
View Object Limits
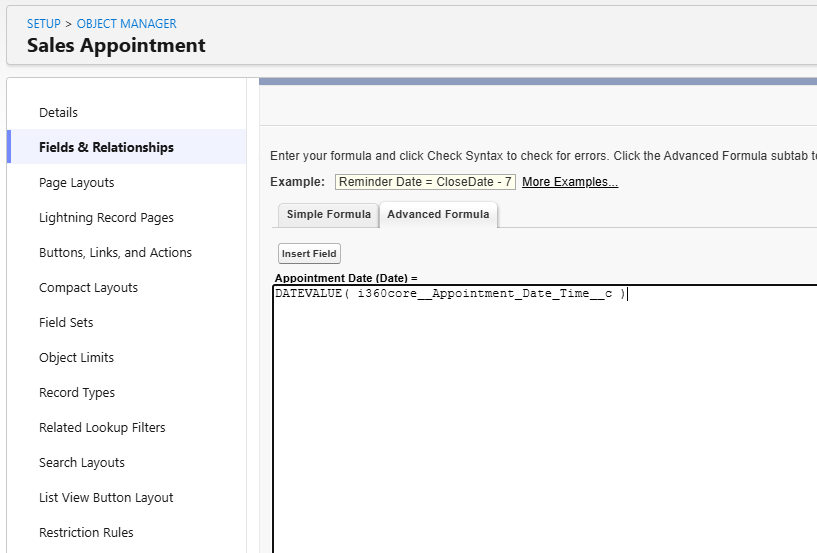tap(77, 358)
